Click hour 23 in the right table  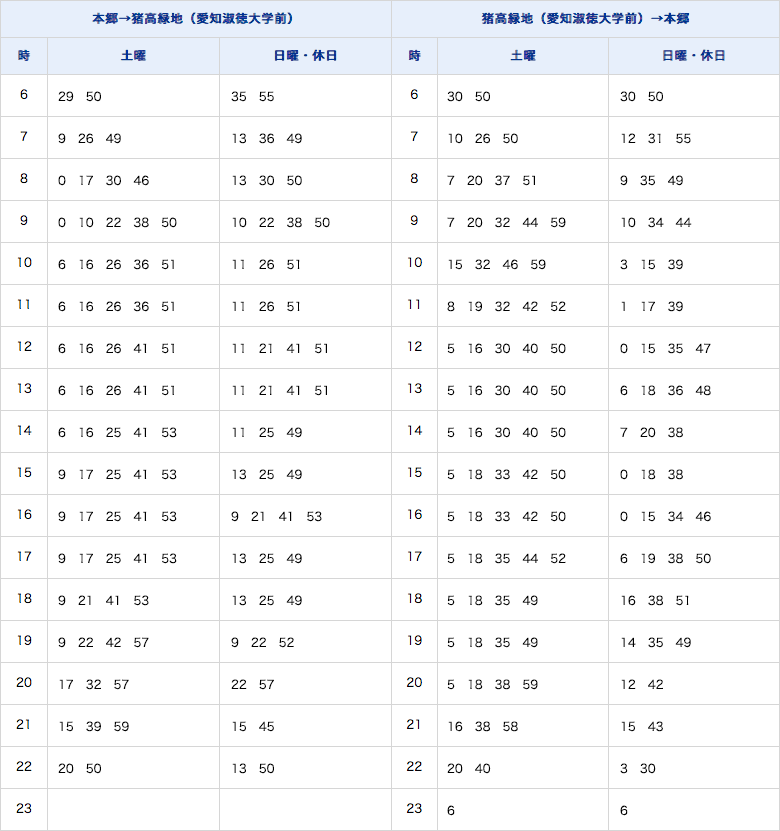point(414,809)
